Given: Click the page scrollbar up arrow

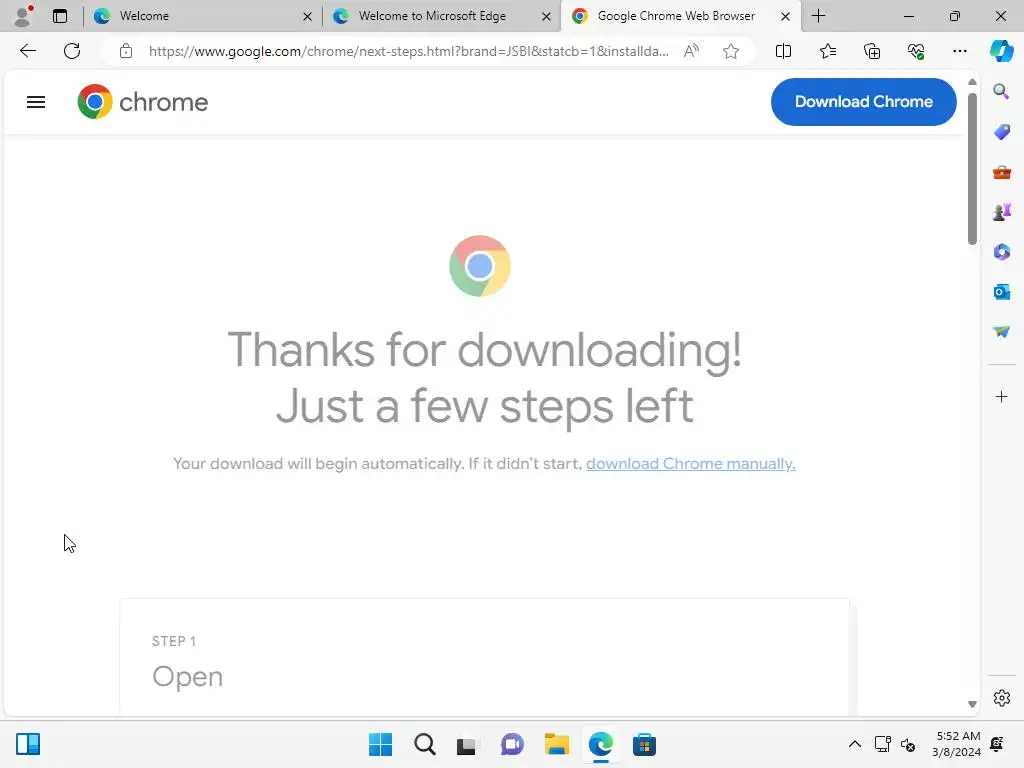Looking at the screenshot, I should [972, 82].
